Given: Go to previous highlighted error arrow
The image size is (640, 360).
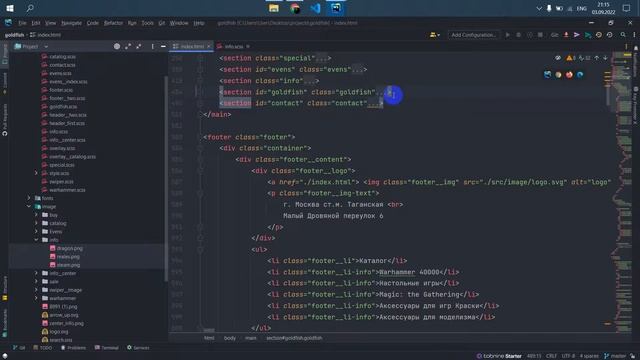Looking at the screenshot, I should [597, 58].
